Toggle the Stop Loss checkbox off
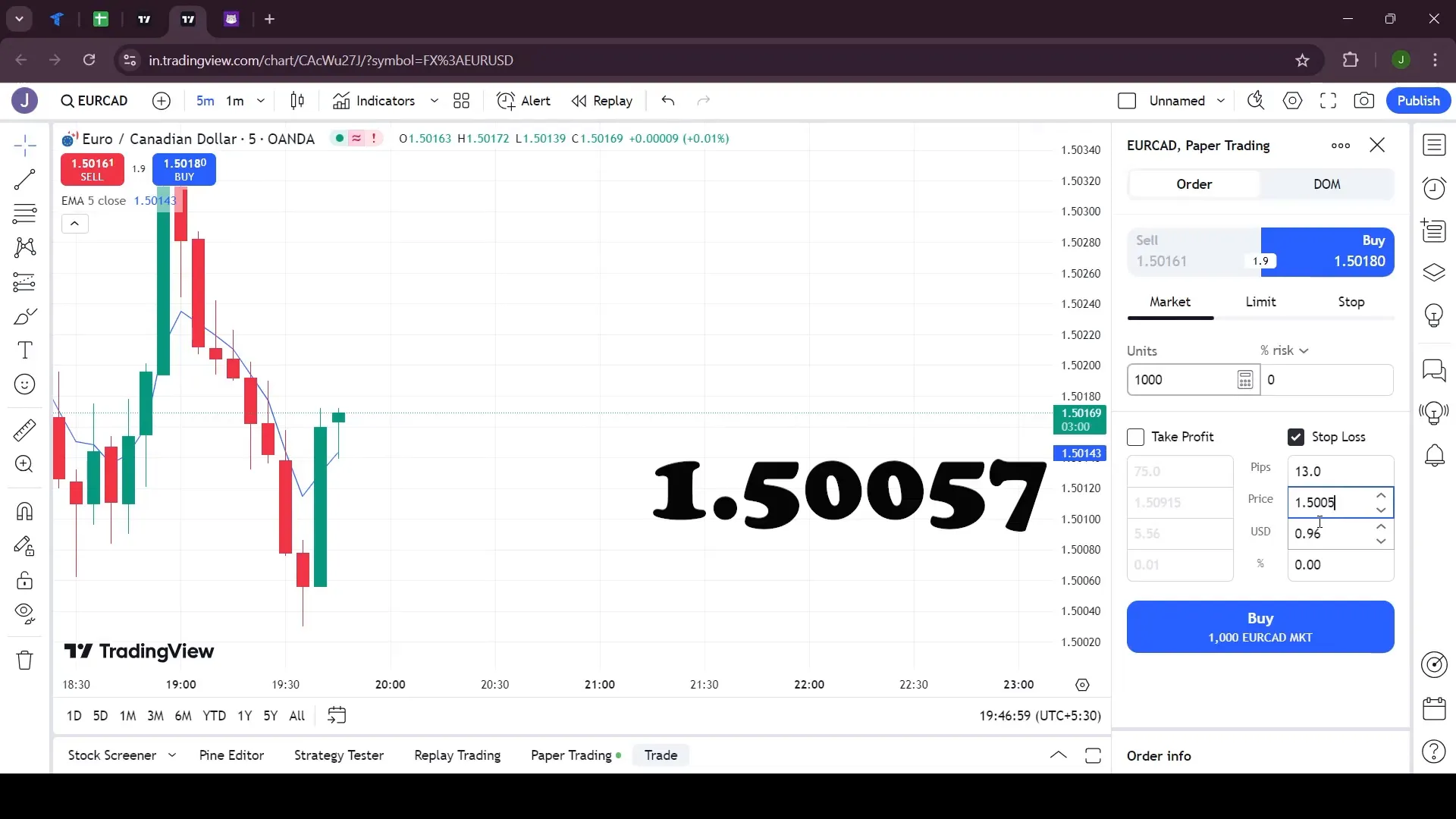Image resolution: width=1456 pixels, height=819 pixels. (1297, 437)
